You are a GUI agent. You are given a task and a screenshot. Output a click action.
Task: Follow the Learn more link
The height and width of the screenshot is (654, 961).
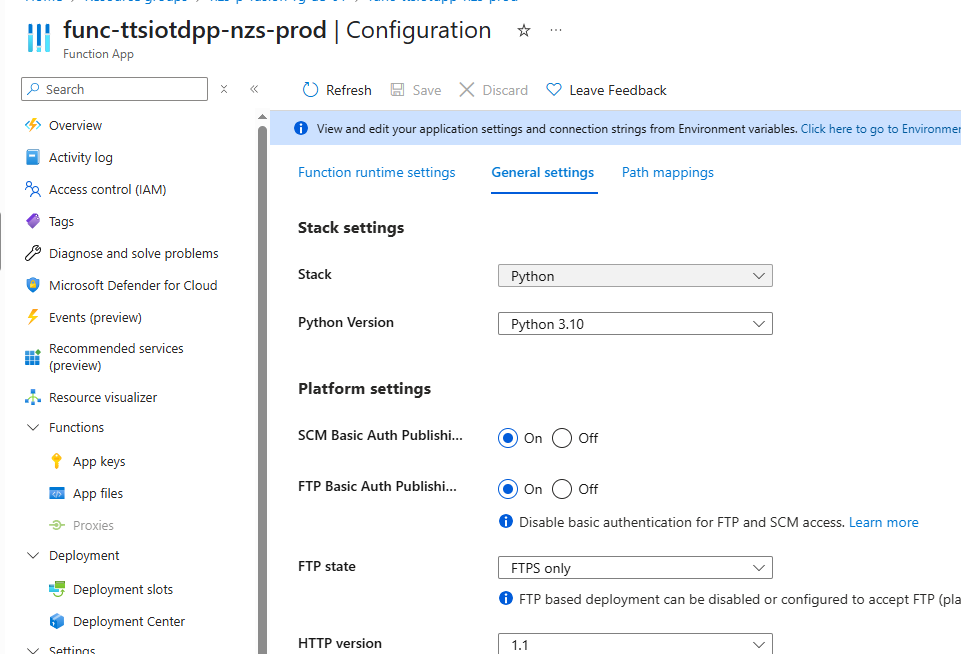883,522
